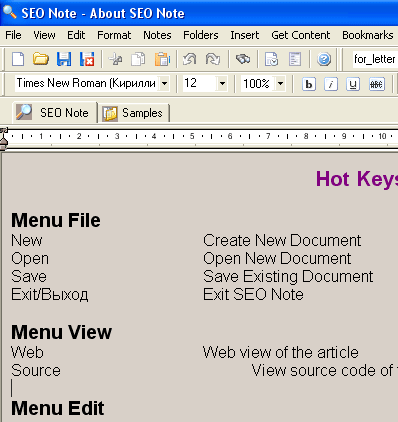Cut selection with scissors icon
This screenshot has height=422, width=398.
point(116,59)
